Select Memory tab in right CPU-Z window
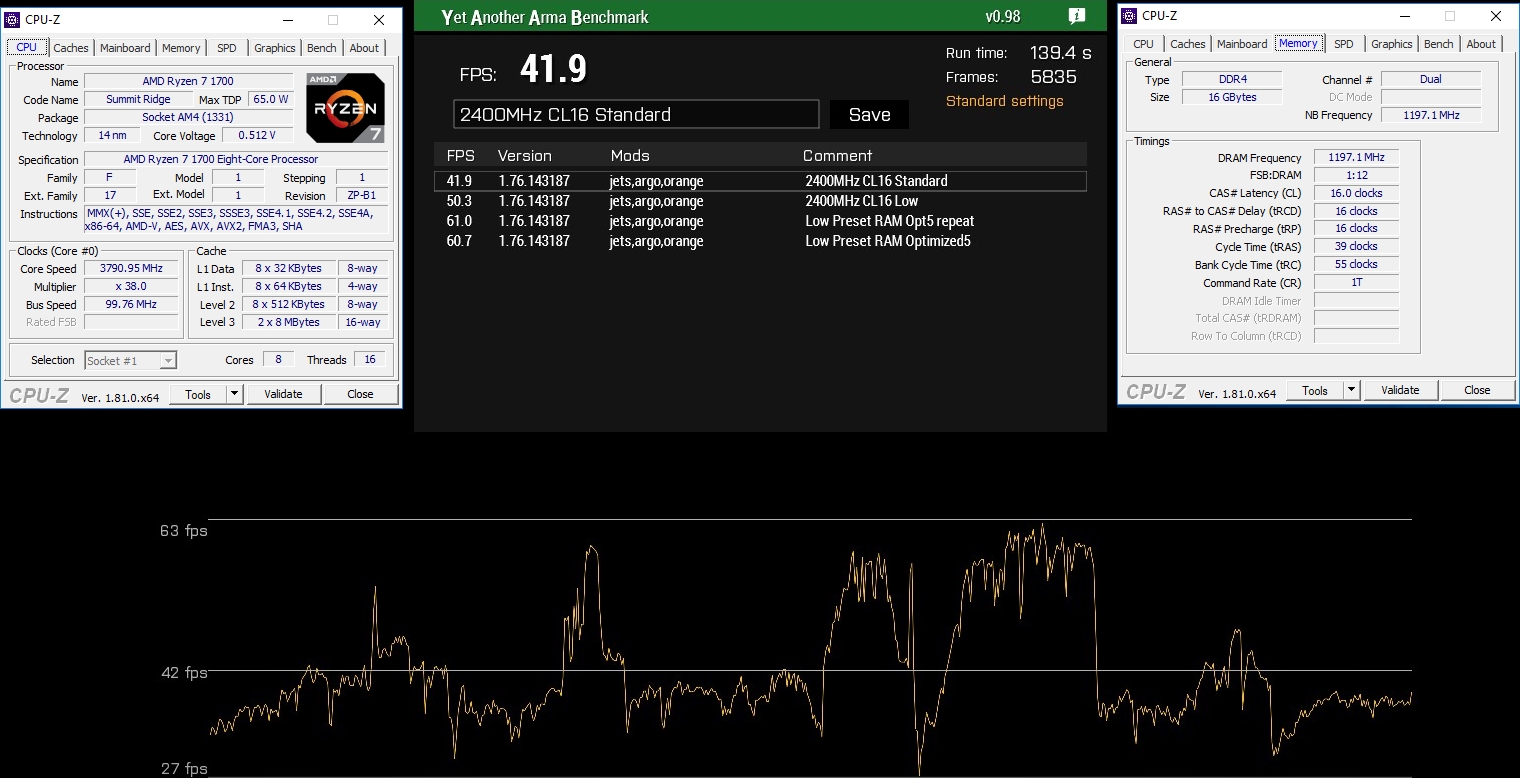Viewport: 1520px width, 778px height. point(1298,43)
